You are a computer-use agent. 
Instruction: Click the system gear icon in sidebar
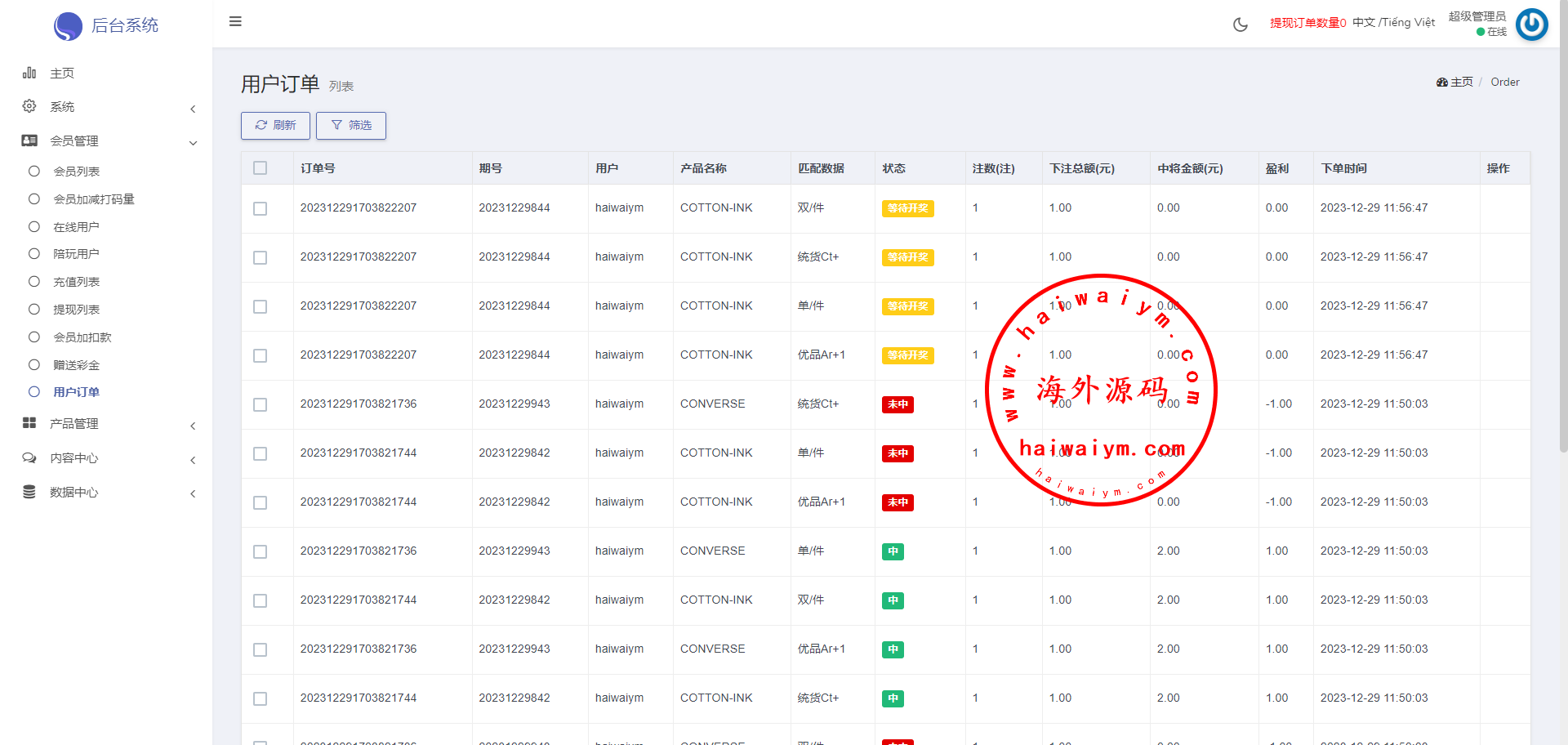29,107
